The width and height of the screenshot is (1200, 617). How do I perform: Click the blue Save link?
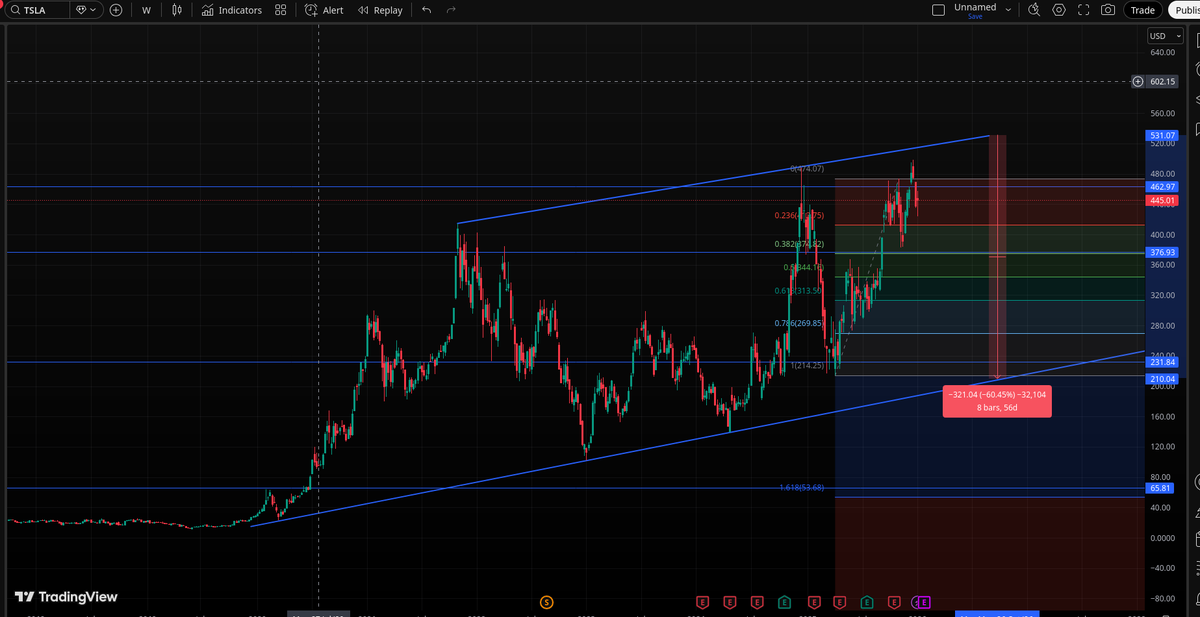point(975,17)
